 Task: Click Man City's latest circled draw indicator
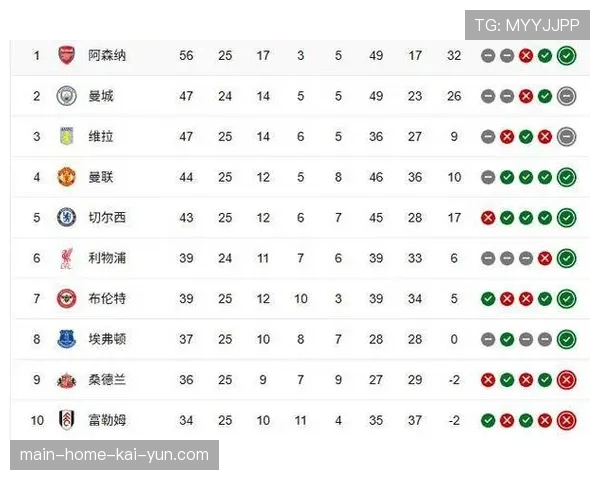566,96
